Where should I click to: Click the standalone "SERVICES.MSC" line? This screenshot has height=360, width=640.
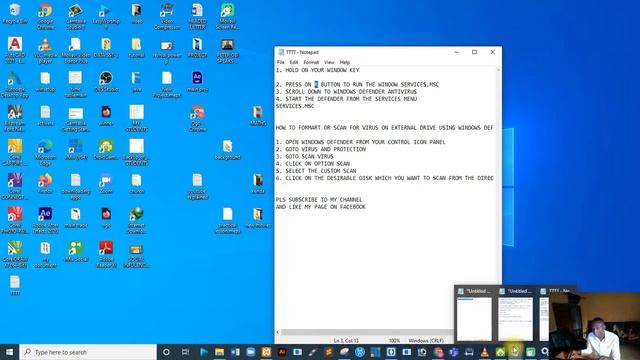[x=295, y=106]
